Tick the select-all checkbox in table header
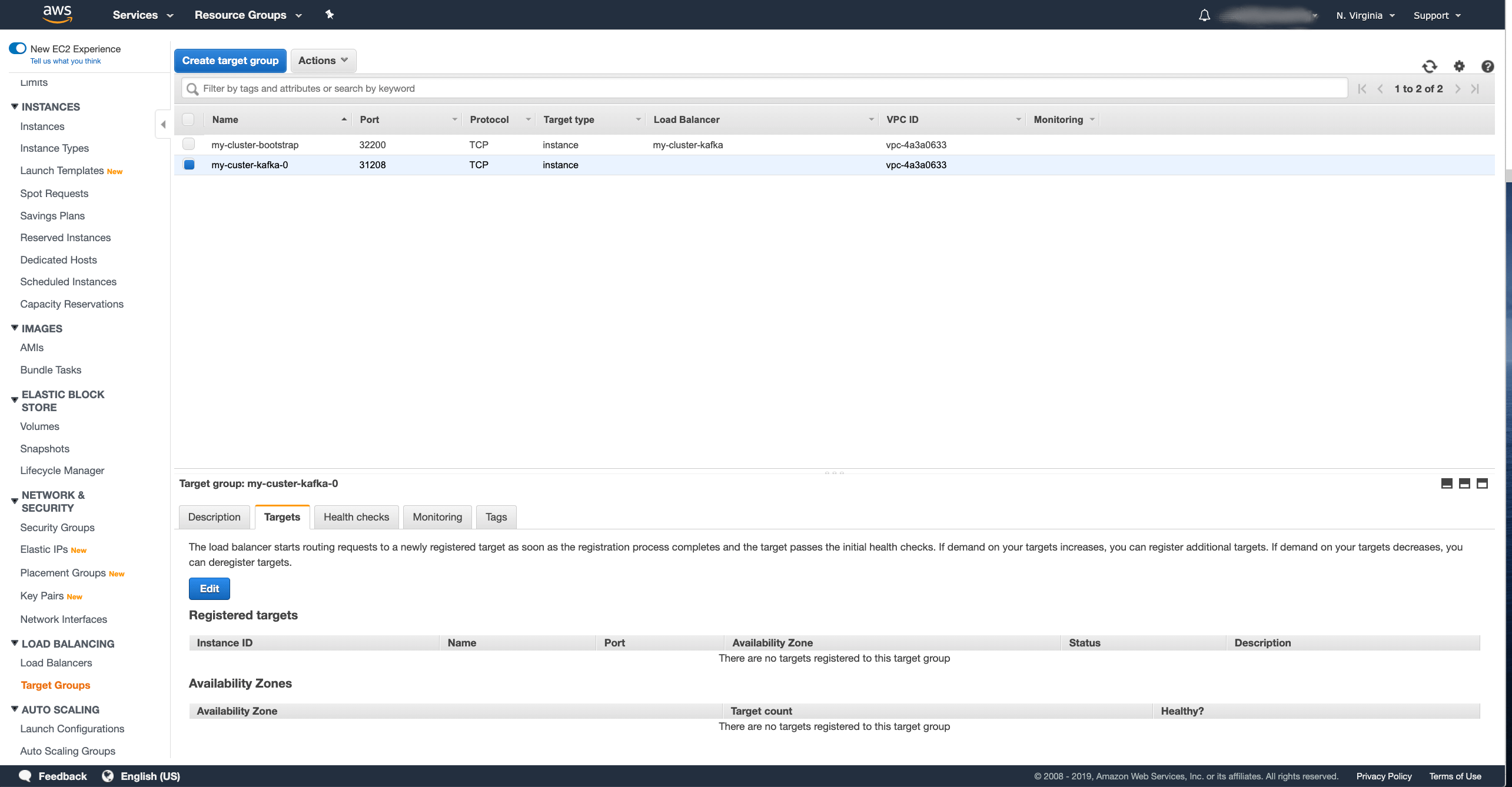The width and height of the screenshot is (1512, 787). pos(188,119)
